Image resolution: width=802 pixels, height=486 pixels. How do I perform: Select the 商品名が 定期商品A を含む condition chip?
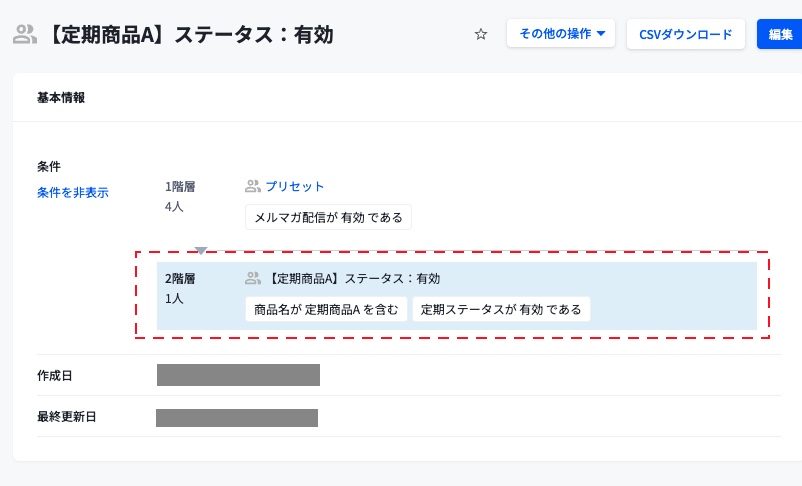tap(326, 310)
